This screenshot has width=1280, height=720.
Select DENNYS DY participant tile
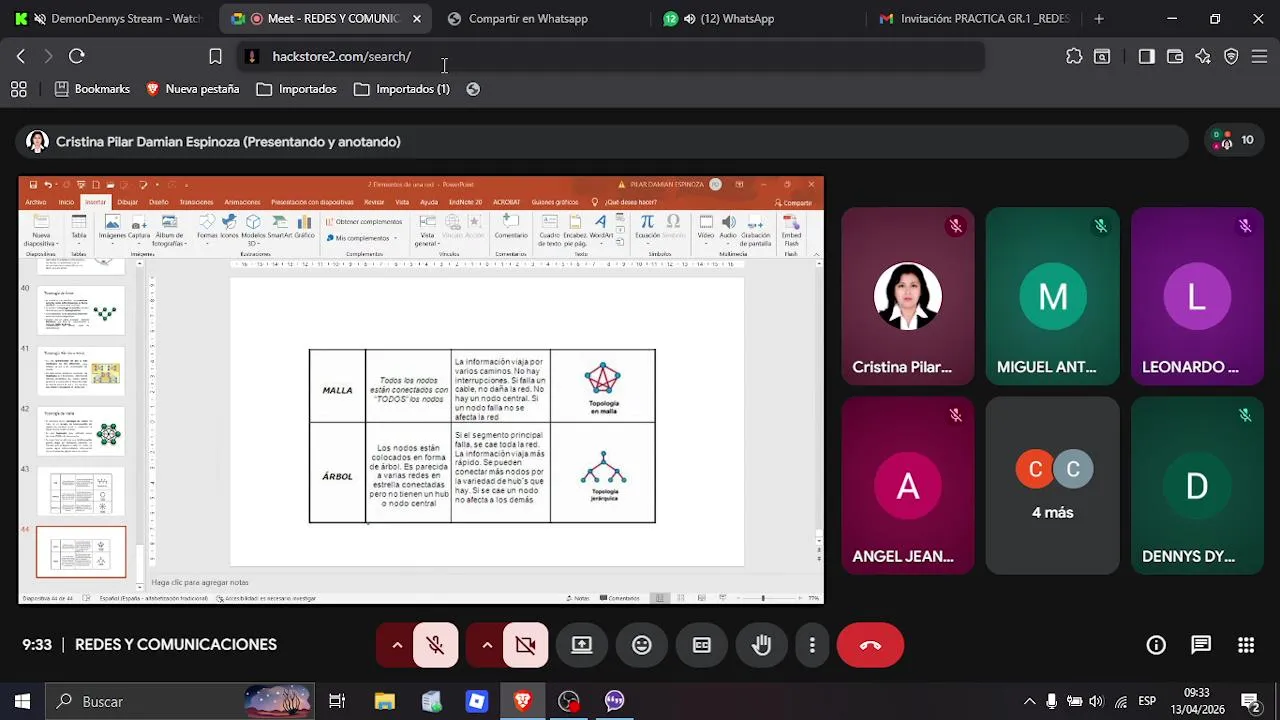tap(1197, 486)
